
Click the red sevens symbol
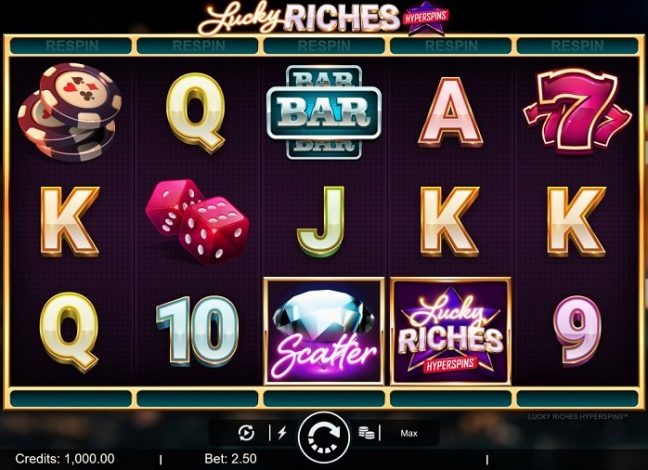(x=577, y=110)
